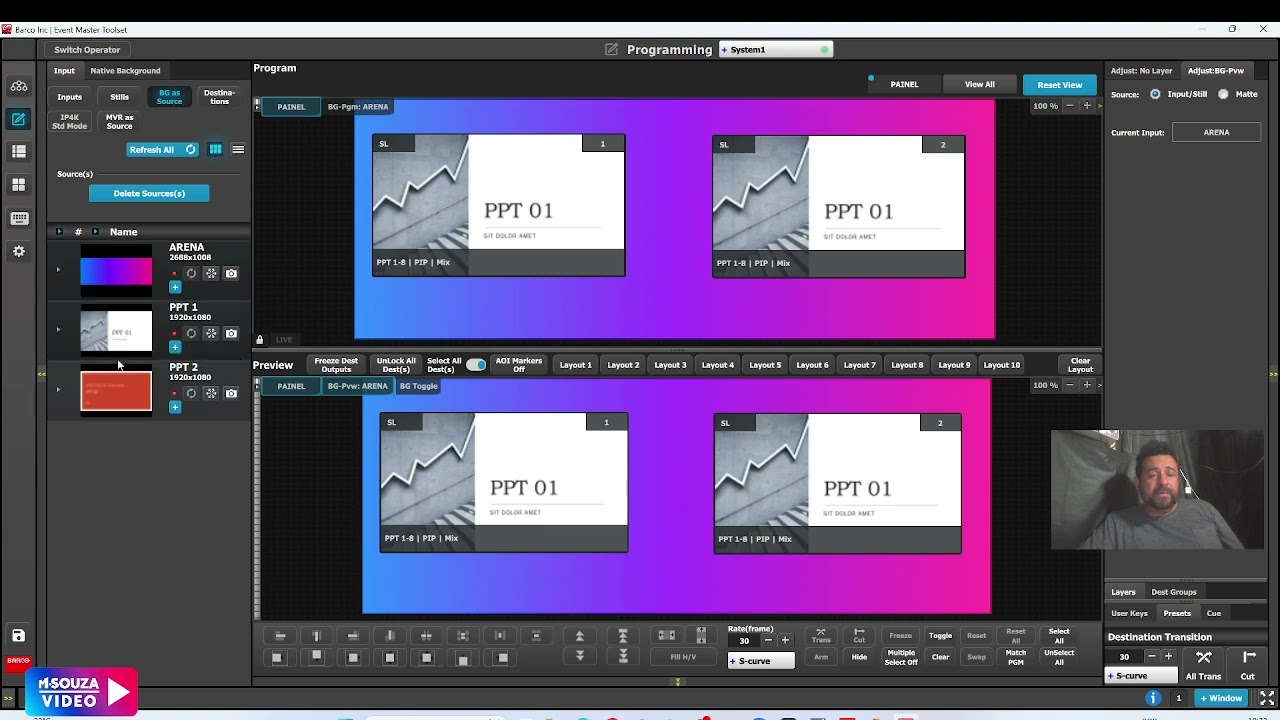Viewport: 1280px width, 720px height.
Task: Click the Toggle button in layer controls
Action: coord(940,636)
